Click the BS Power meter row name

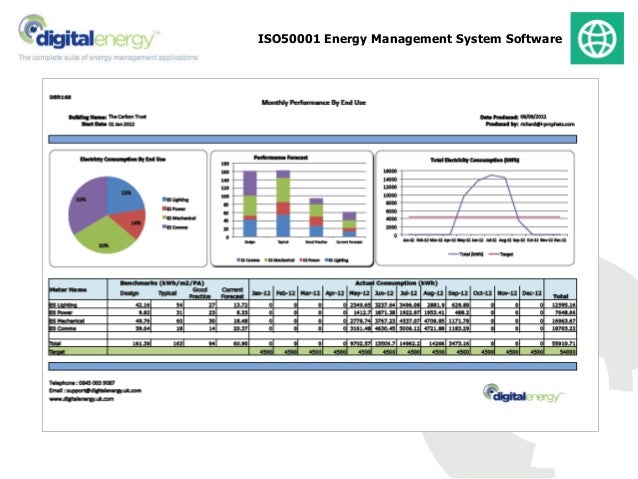(61, 313)
